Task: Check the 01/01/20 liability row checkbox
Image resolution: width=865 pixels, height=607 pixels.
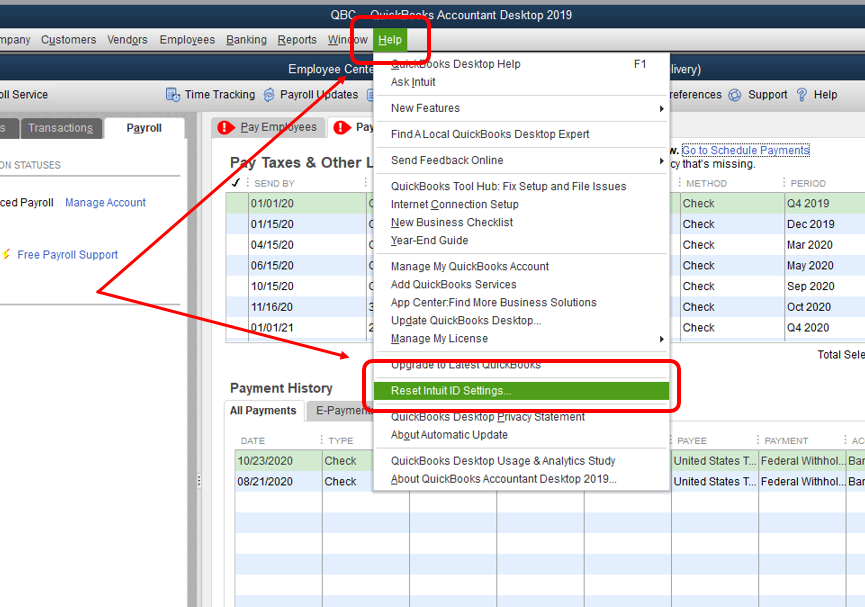Action: 237,204
